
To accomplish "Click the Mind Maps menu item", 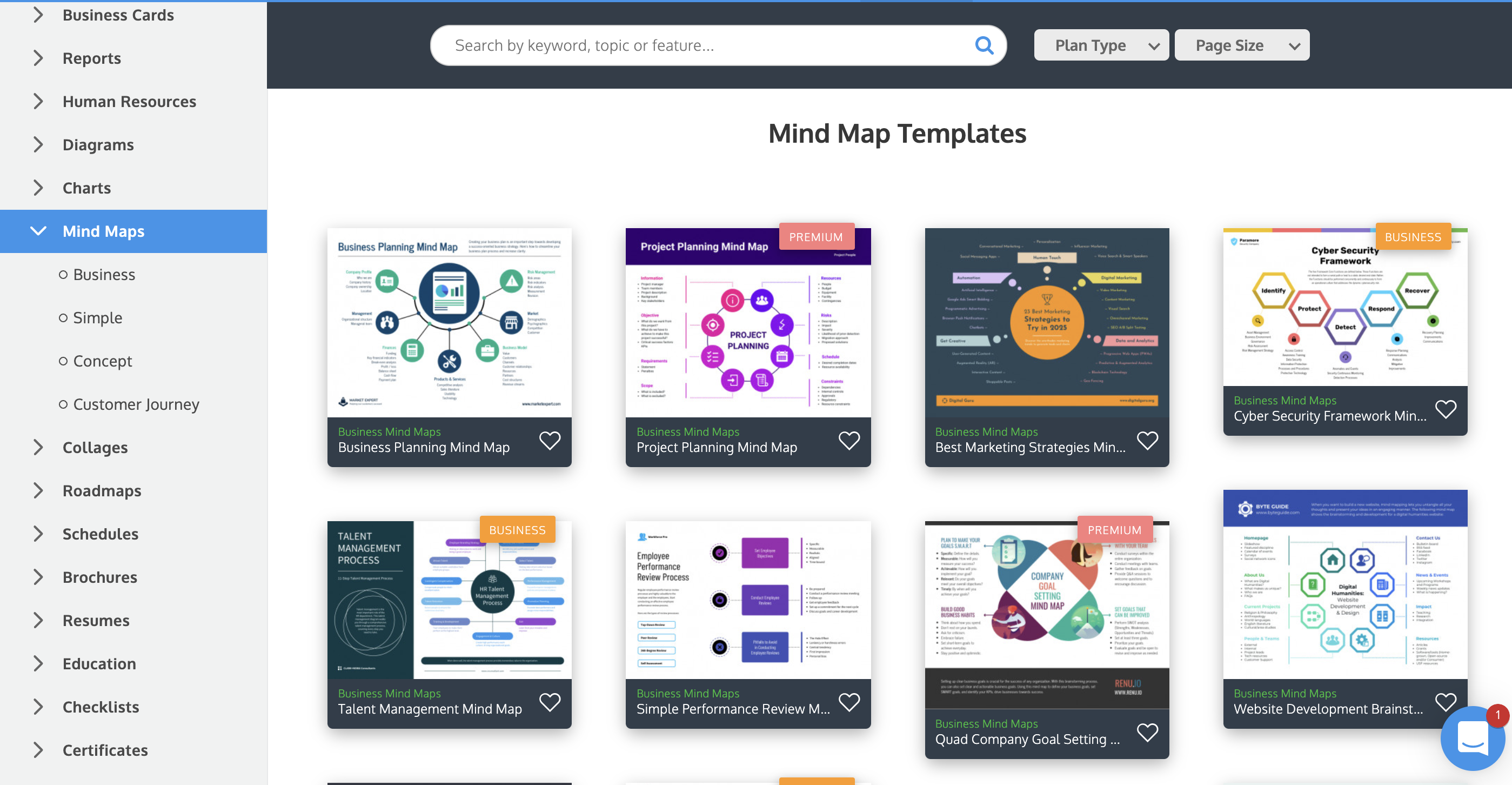I will [103, 231].
